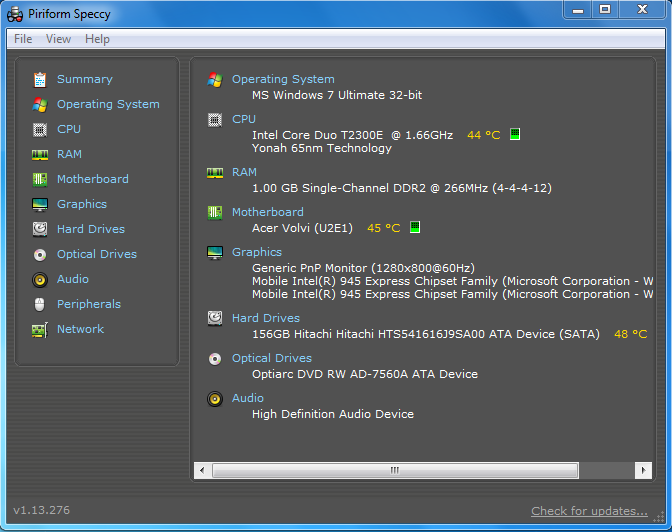672x532 pixels.
Task: Click the green motherboard temperature indicator icon
Action: [x=415, y=227]
